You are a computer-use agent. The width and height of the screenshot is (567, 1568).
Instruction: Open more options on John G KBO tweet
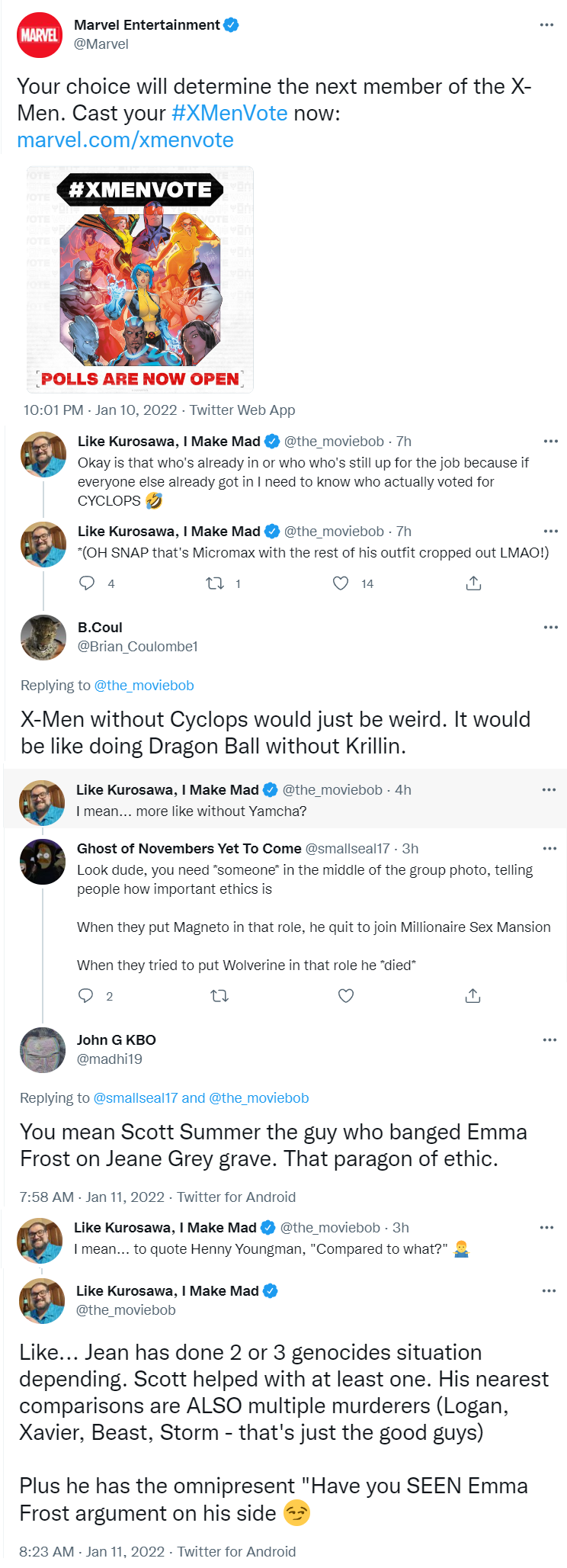click(549, 1039)
